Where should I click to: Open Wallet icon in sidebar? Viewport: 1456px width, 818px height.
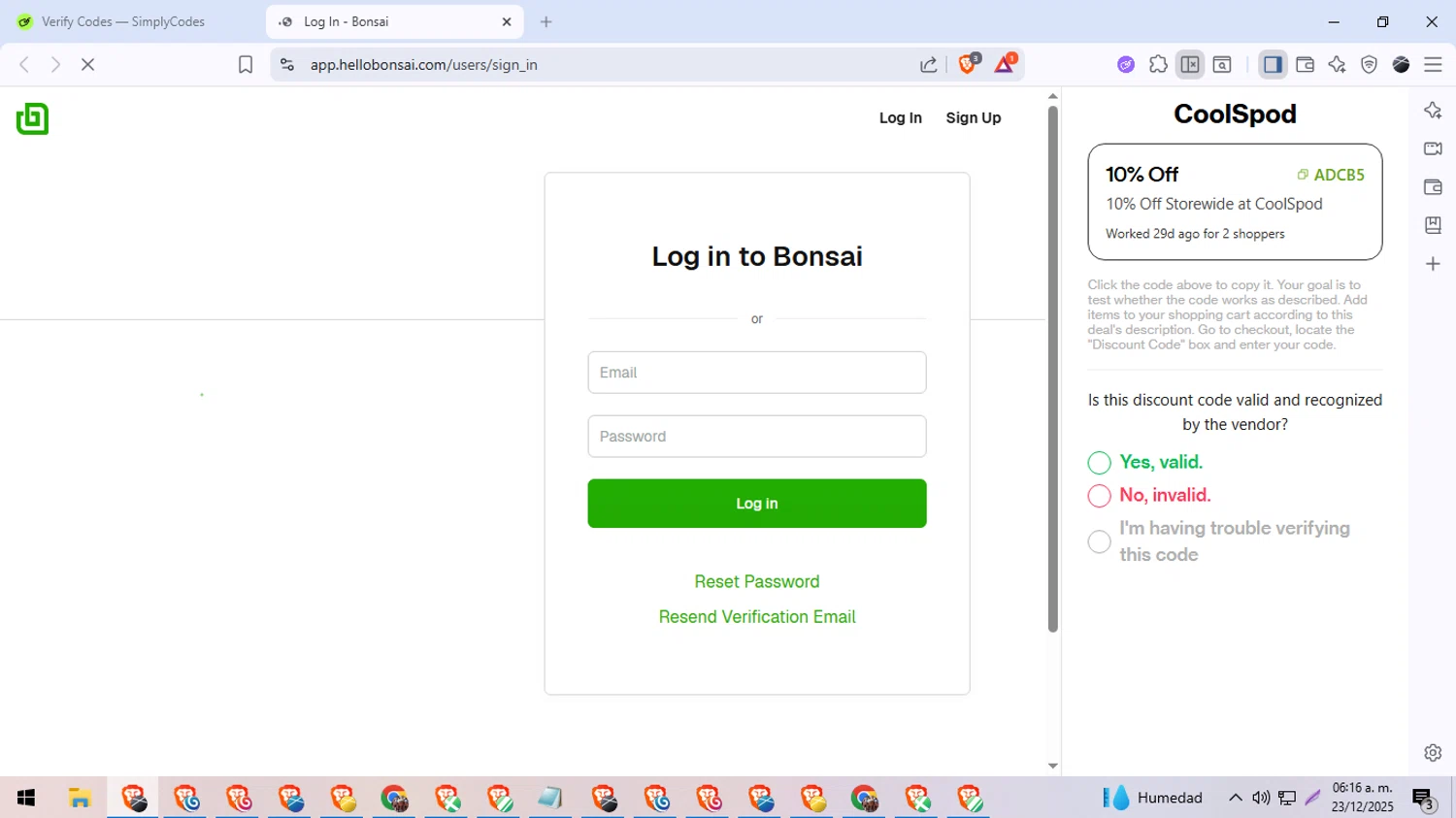[1433, 187]
